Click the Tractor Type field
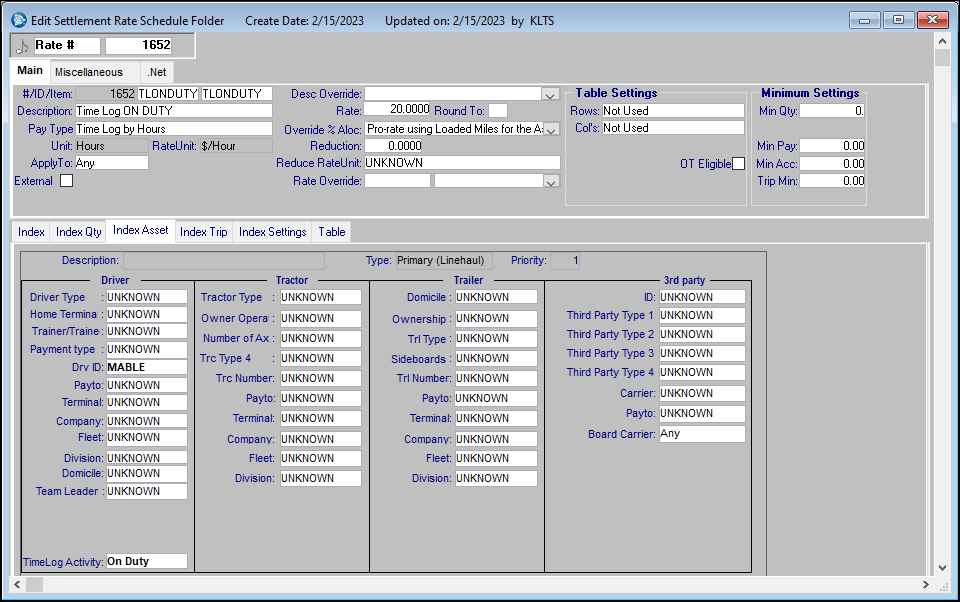960x602 pixels. (x=321, y=297)
